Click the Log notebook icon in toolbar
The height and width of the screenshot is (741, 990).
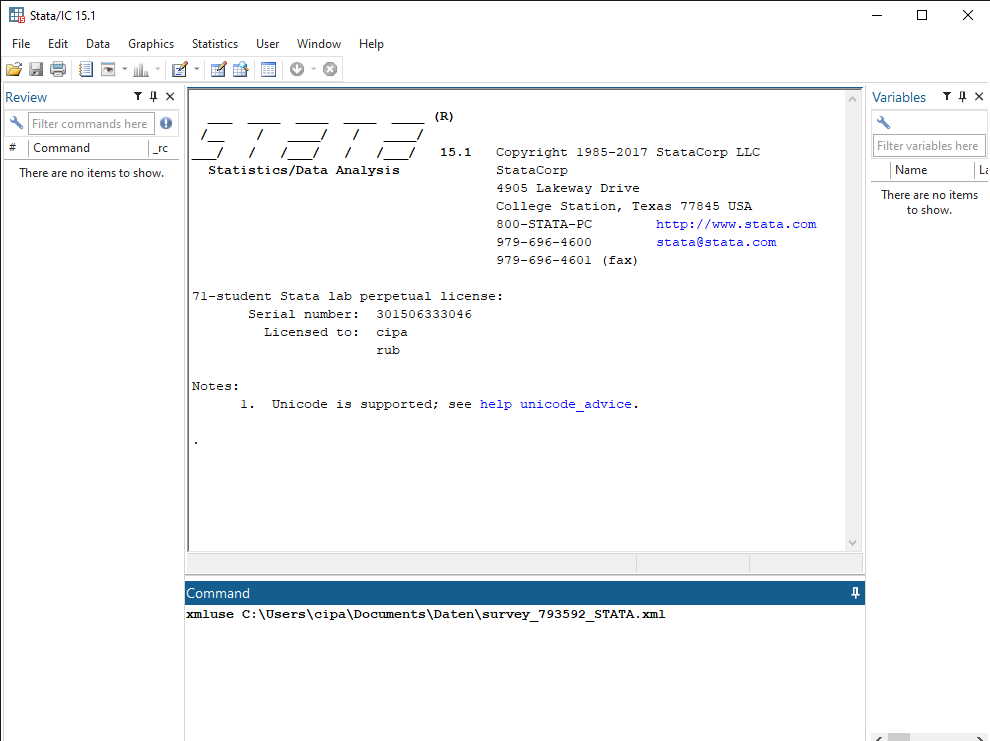86,69
